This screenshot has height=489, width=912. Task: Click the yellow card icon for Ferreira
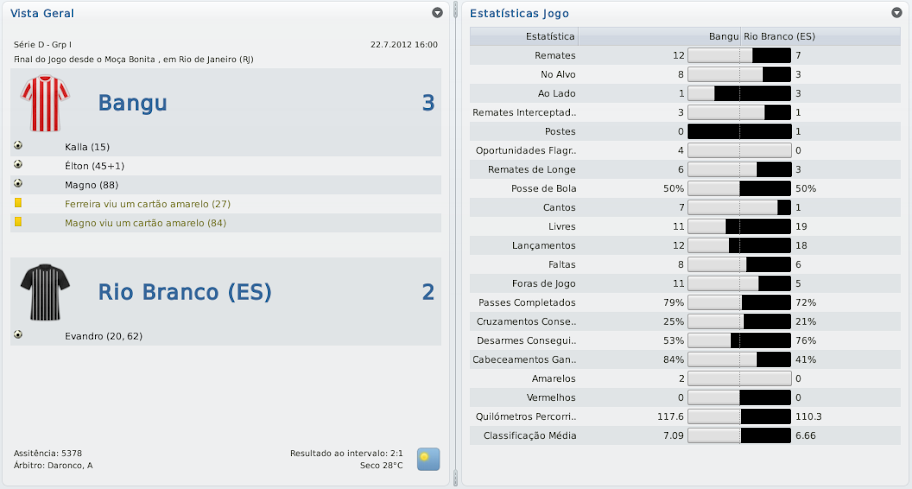(18, 203)
